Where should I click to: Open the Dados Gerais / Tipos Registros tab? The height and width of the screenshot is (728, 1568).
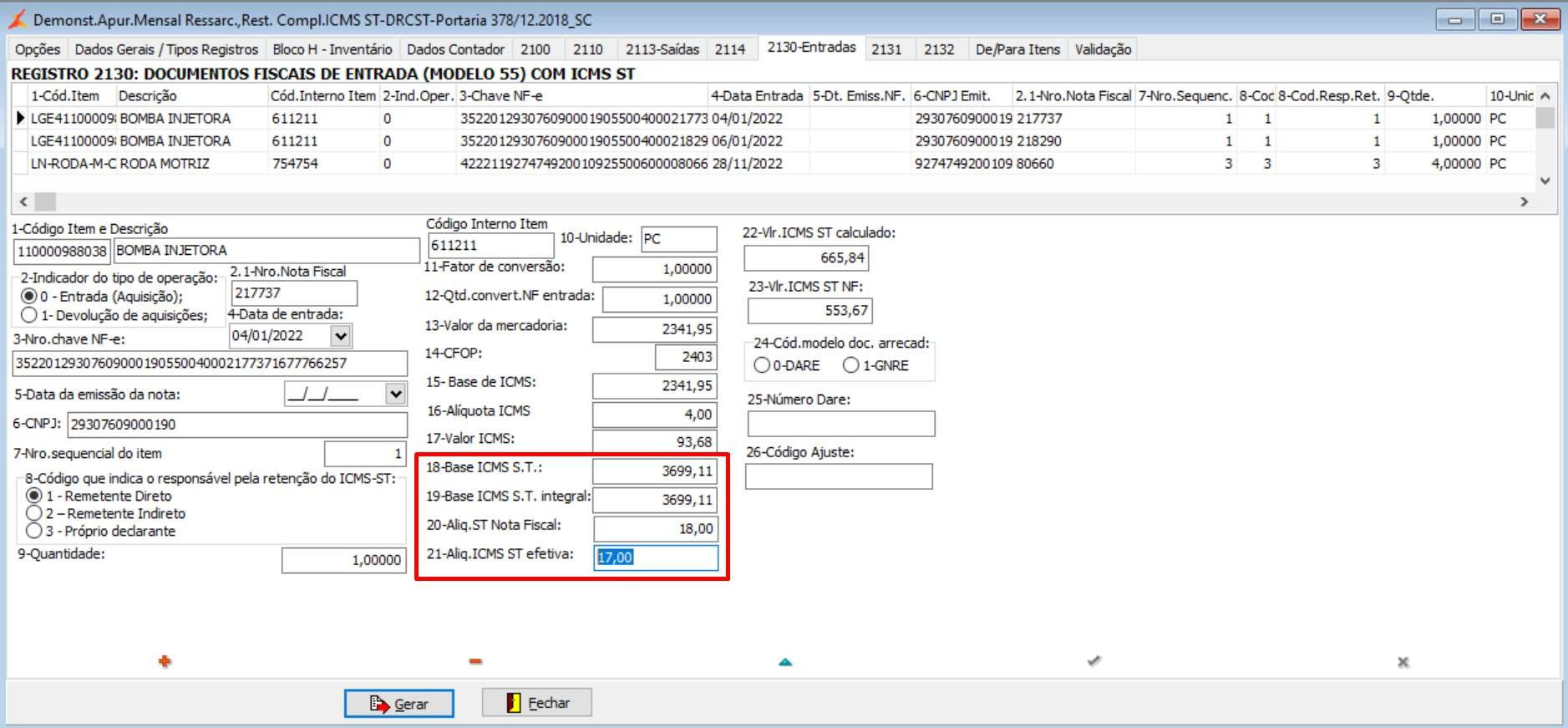click(x=166, y=49)
